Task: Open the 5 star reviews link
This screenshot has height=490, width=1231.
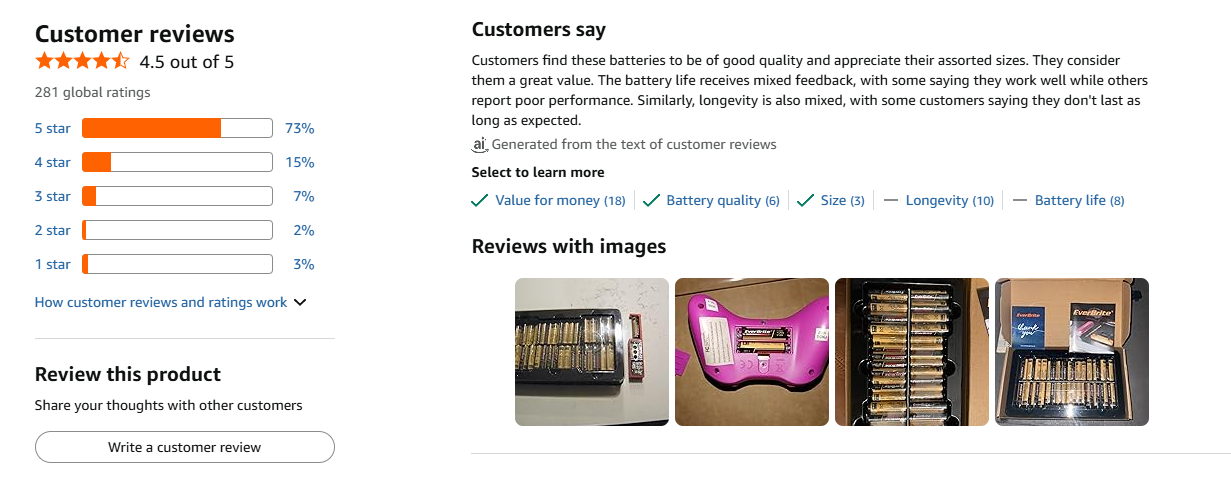Action: tap(52, 128)
